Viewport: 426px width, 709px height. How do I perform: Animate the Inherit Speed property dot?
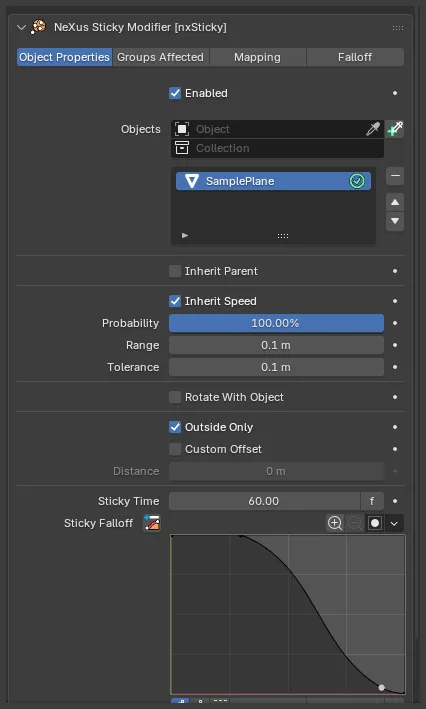point(395,301)
